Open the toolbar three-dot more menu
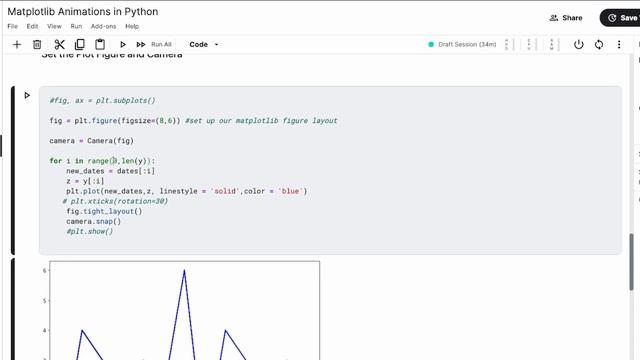640x360 pixels. 619,44
